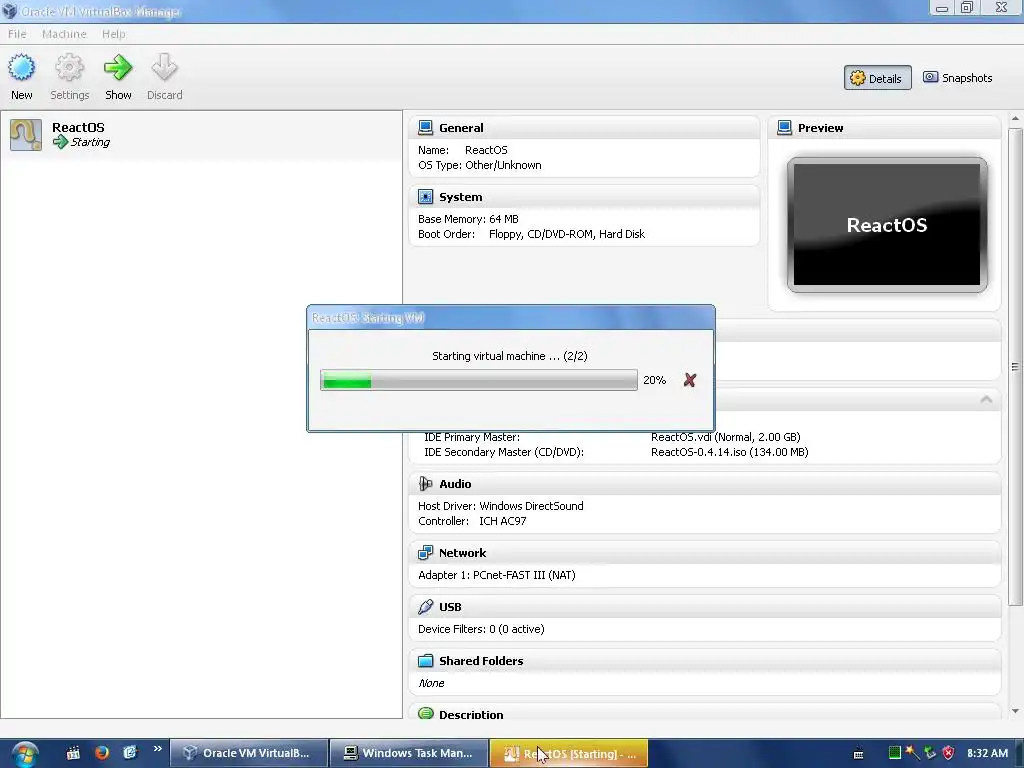This screenshot has width=1024, height=768.
Task: Click the USB section plug icon
Action: pyautogui.click(x=425, y=607)
